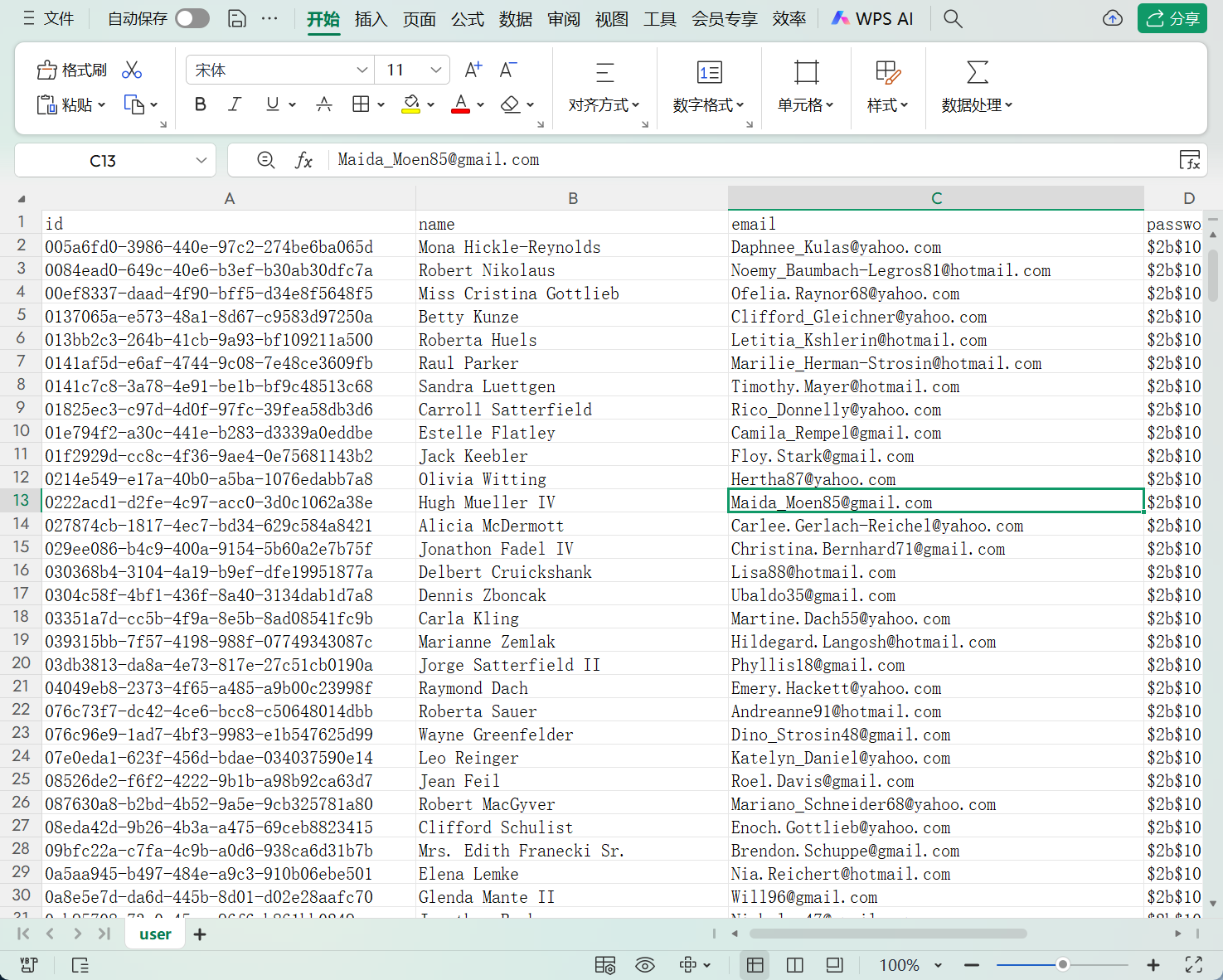Click the strikethrough text icon
Image resolution: width=1223 pixels, height=980 pixels.
pos(324,104)
